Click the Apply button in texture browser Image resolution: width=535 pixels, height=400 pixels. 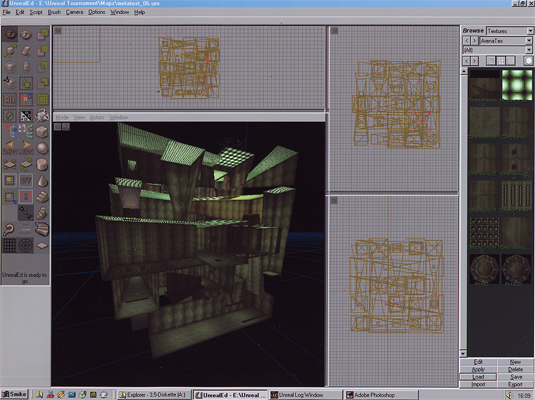click(x=478, y=370)
